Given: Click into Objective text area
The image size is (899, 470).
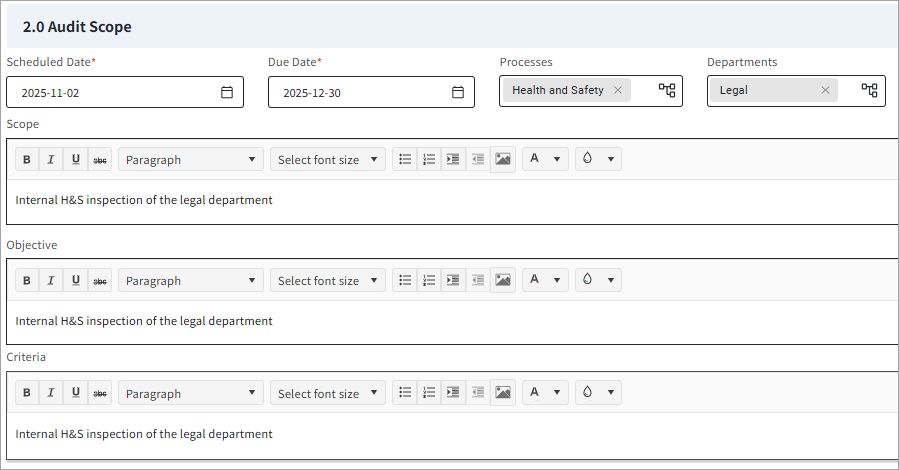Looking at the screenshot, I should (453, 322).
